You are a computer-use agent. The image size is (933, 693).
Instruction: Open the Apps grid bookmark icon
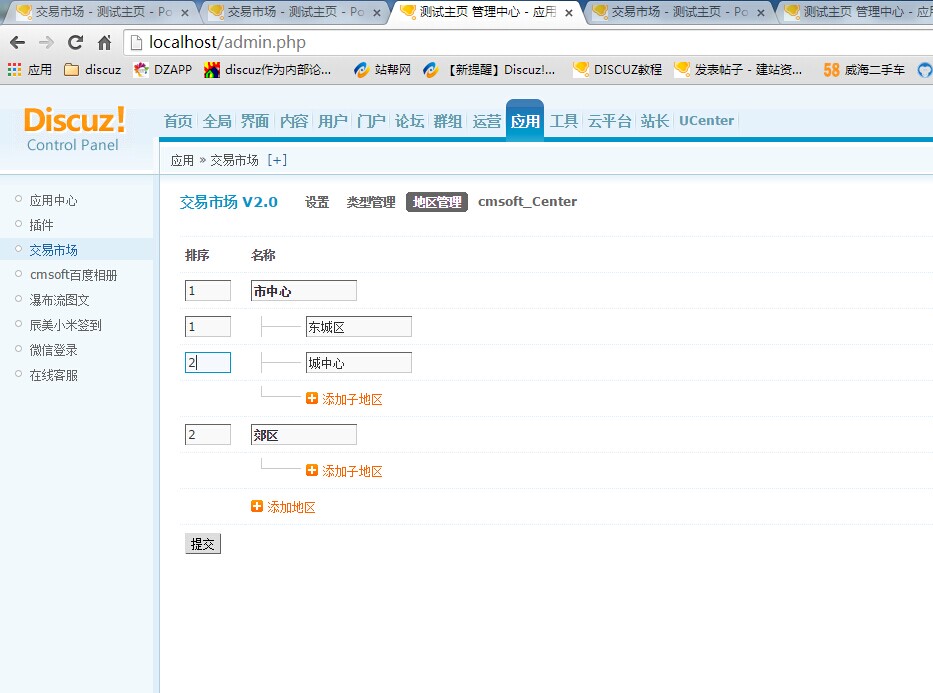click(14, 70)
